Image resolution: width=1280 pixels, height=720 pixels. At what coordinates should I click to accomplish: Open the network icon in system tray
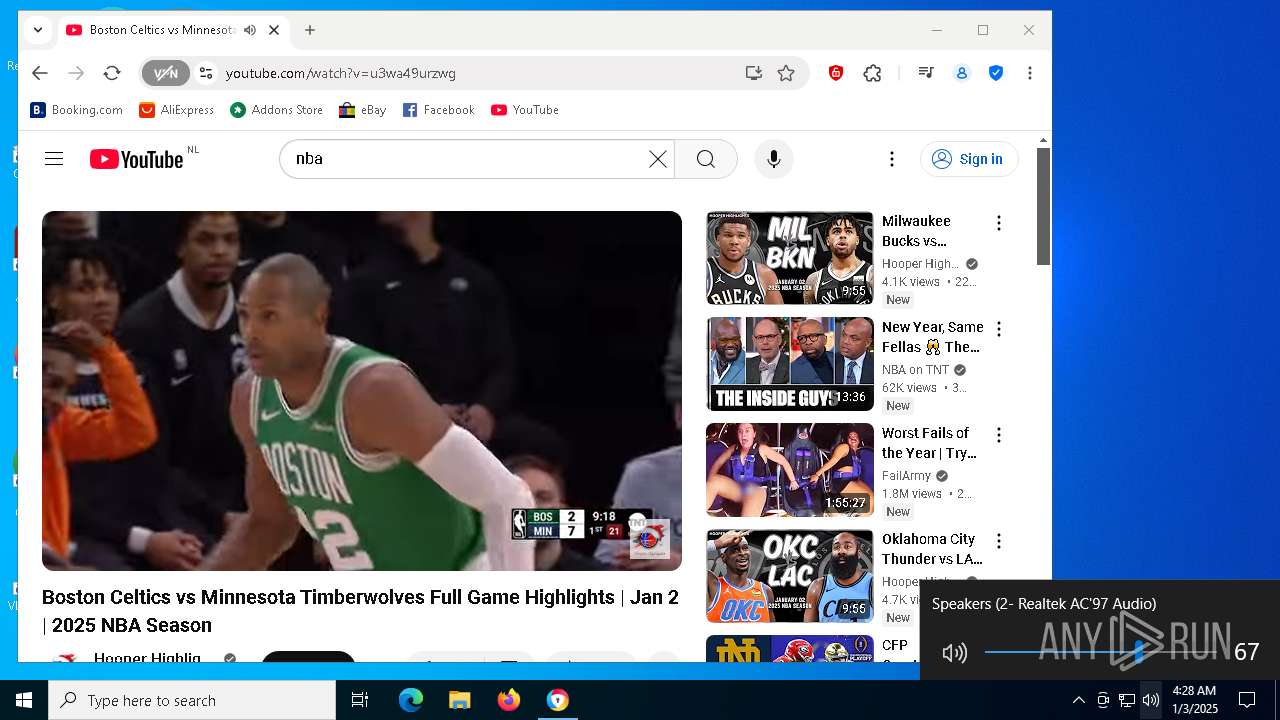[1127, 700]
